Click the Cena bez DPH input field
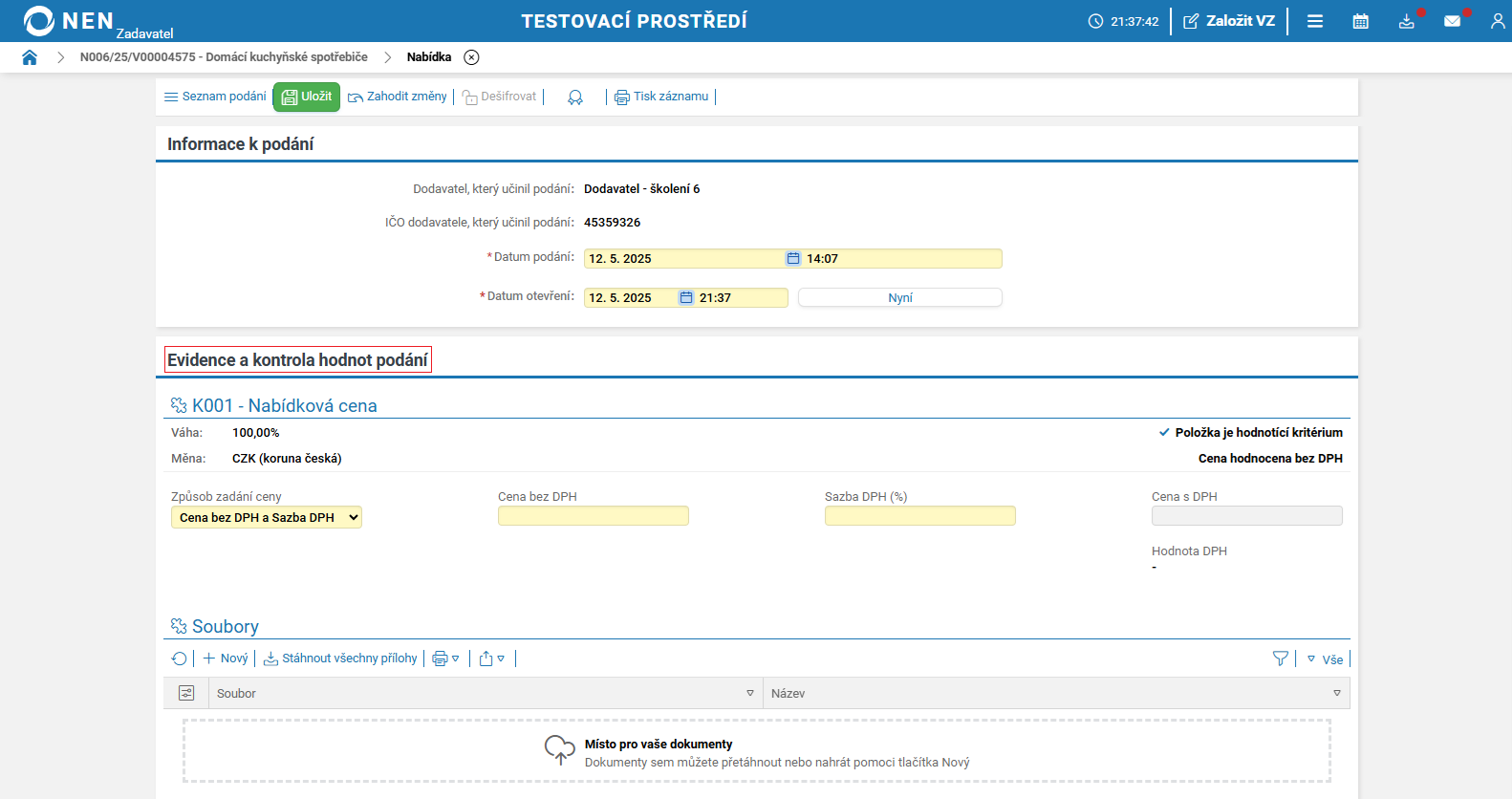The height and width of the screenshot is (799, 1512). [593, 516]
